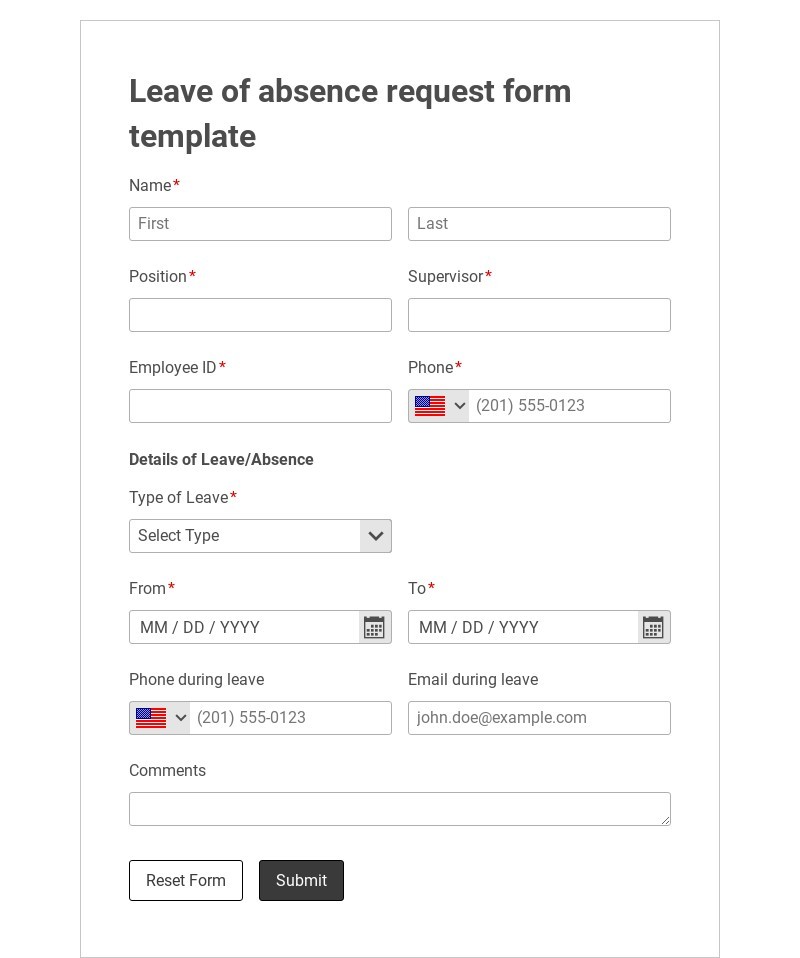Focus the Email during leave field
The height and width of the screenshot is (958, 800).
click(539, 718)
